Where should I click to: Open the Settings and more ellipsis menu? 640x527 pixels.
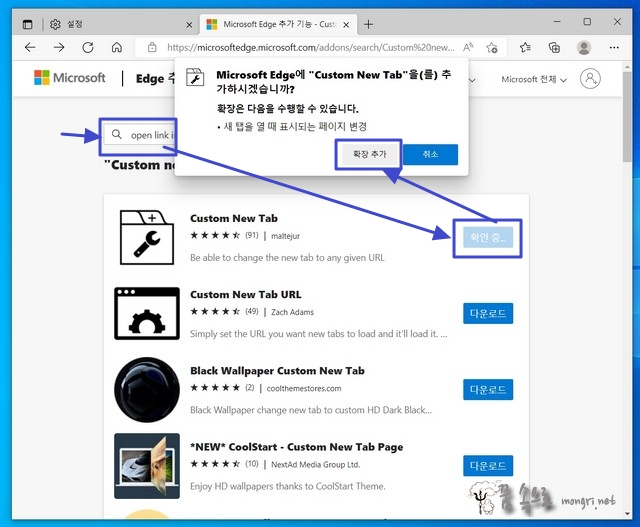click(x=614, y=48)
